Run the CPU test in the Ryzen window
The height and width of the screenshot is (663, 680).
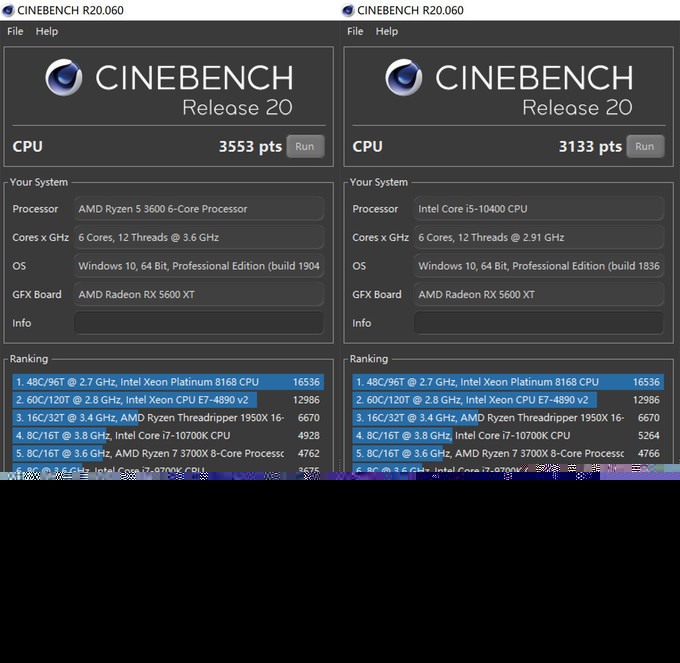[305, 147]
